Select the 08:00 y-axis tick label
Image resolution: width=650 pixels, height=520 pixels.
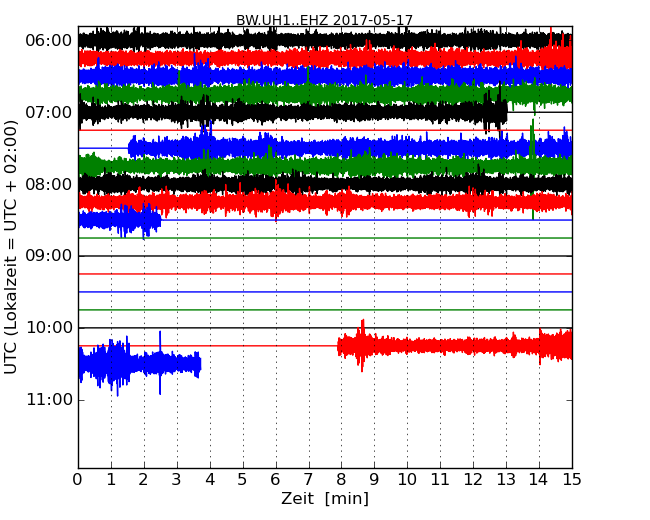pyautogui.click(x=48, y=184)
